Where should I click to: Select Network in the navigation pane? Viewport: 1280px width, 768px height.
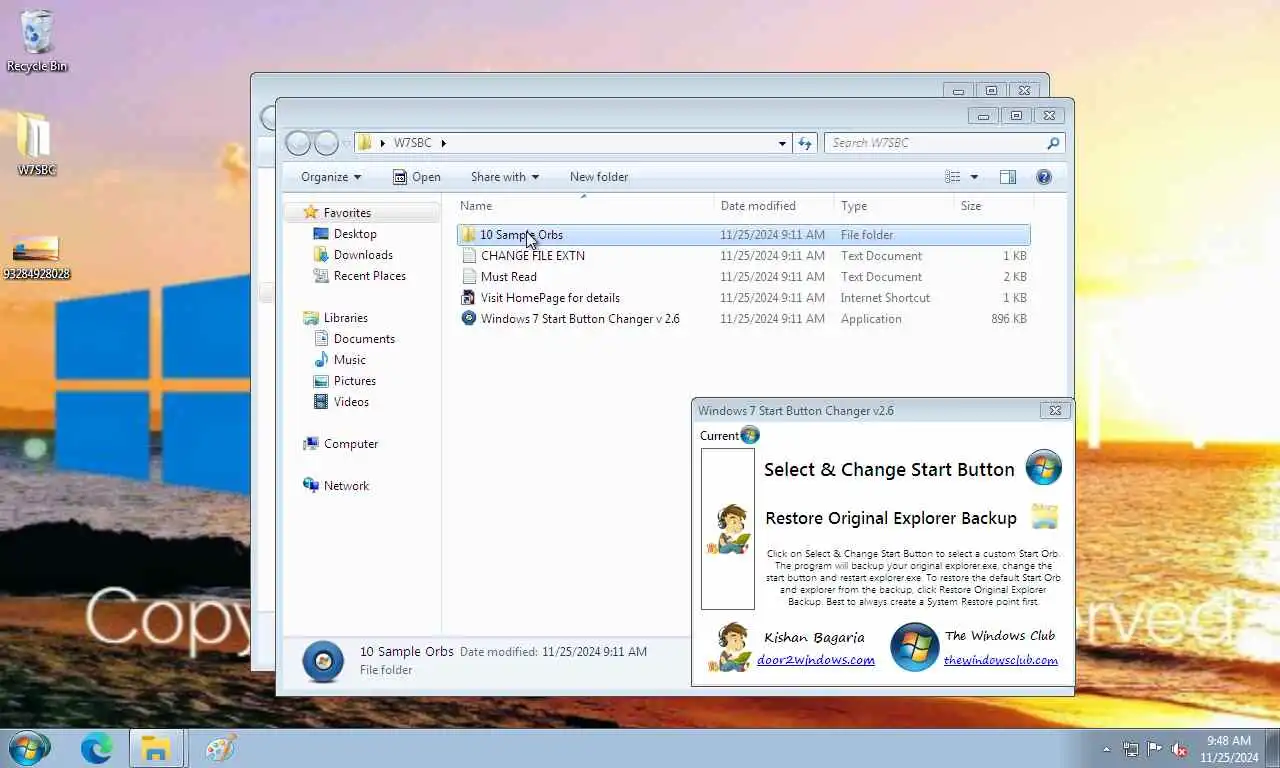[346, 486]
